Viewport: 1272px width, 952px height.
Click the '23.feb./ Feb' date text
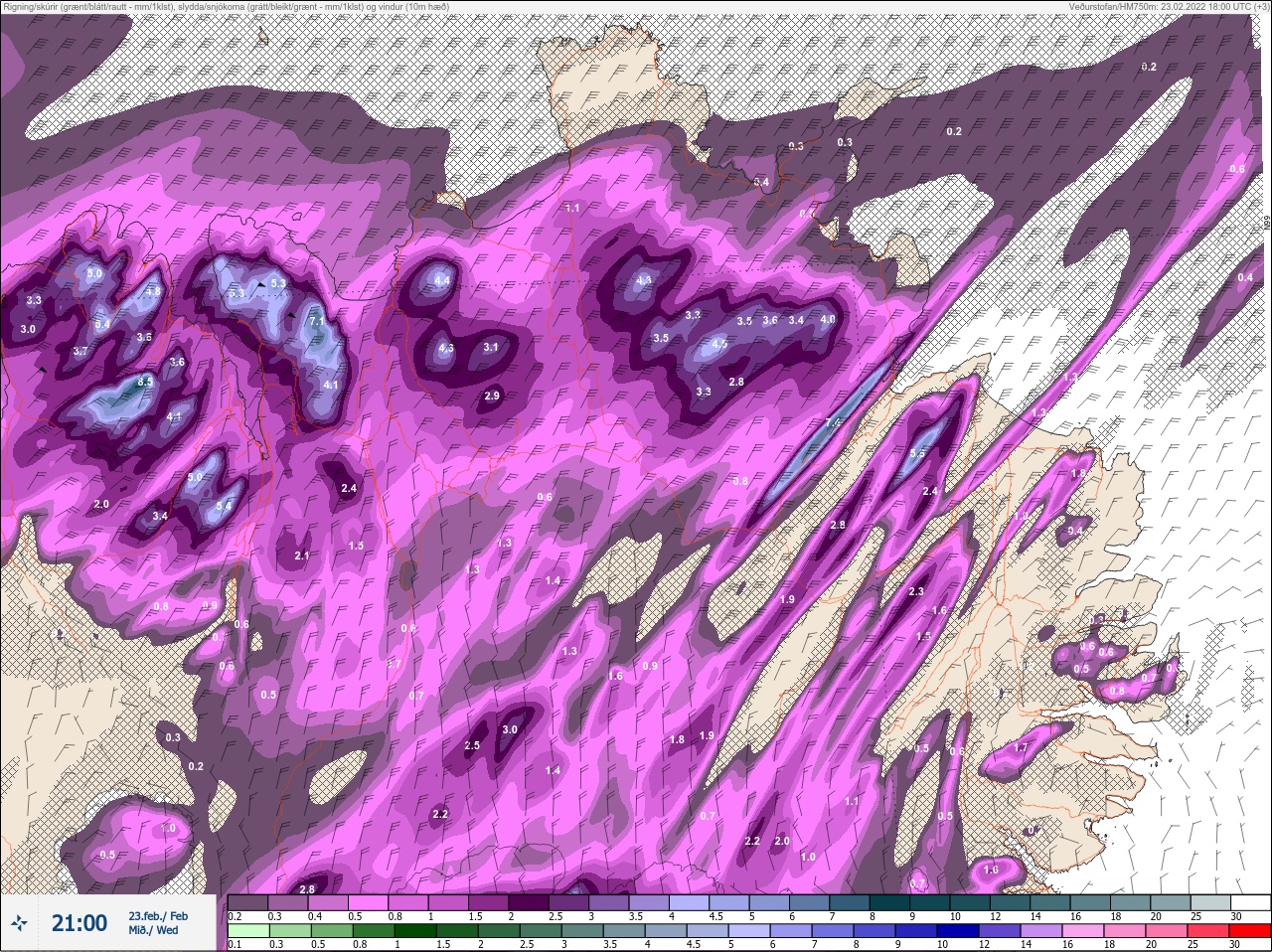click(157, 915)
